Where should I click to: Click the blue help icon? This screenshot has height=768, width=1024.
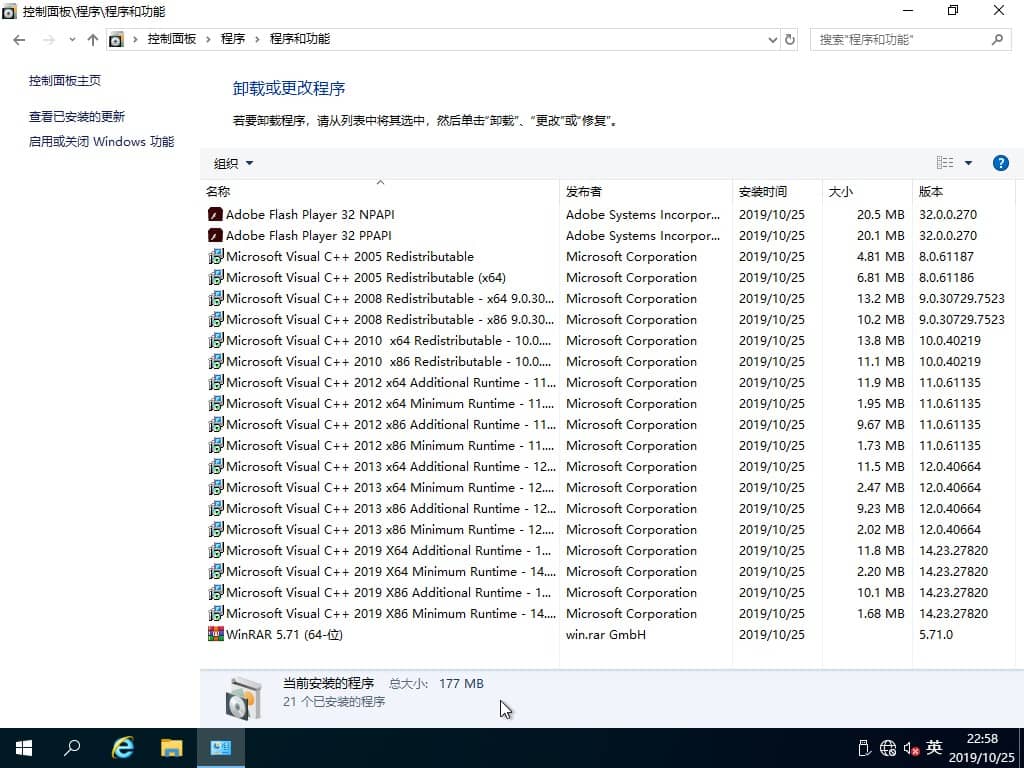click(x=1000, y=163)
